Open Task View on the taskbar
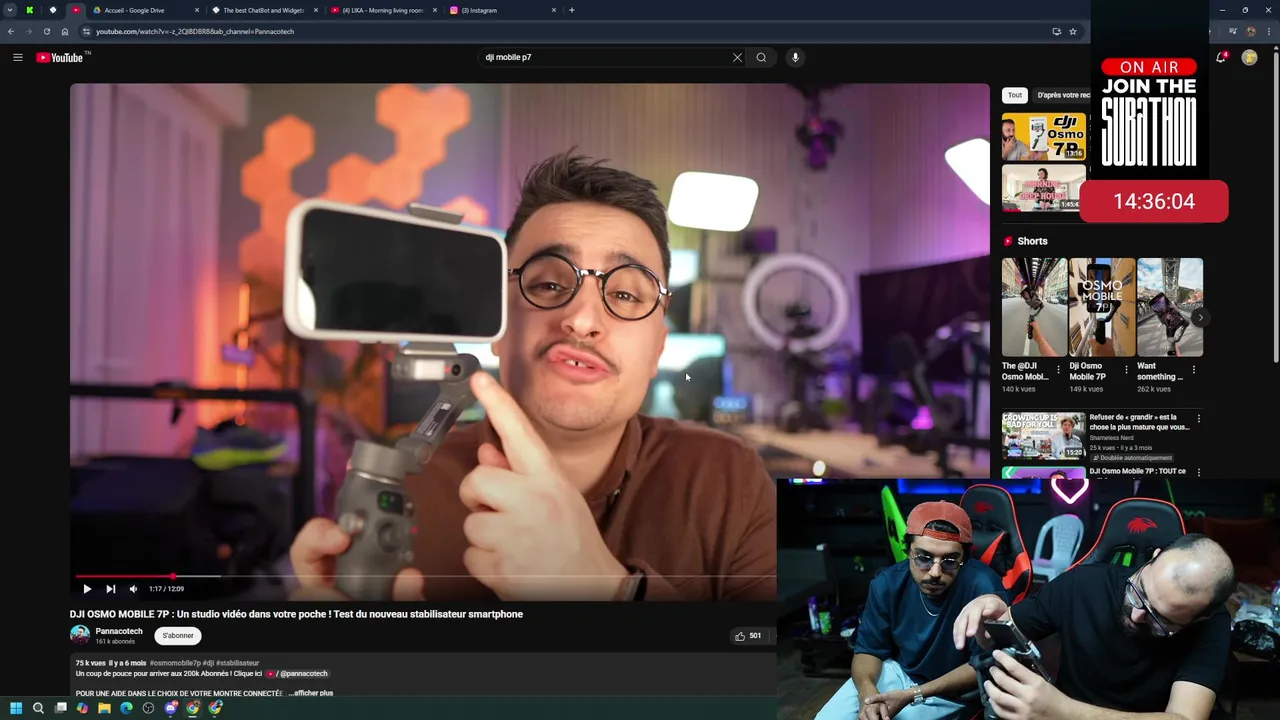The image size is (1280, 720). click(x=61, y=708)
